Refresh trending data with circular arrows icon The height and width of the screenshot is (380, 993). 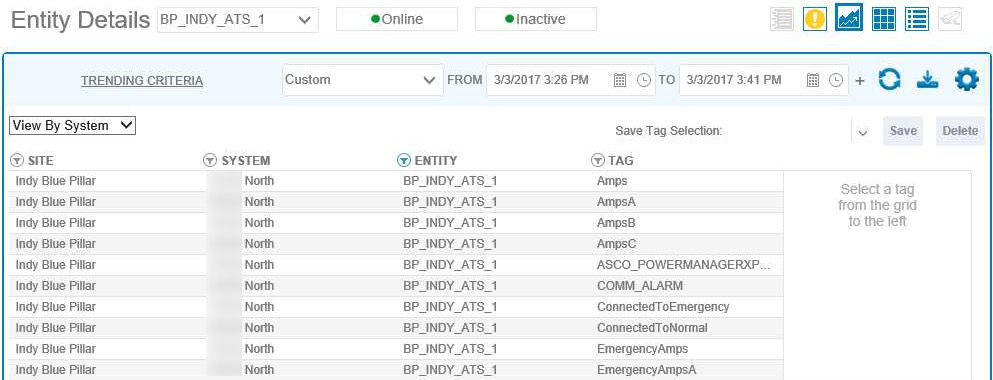(889, 80)
